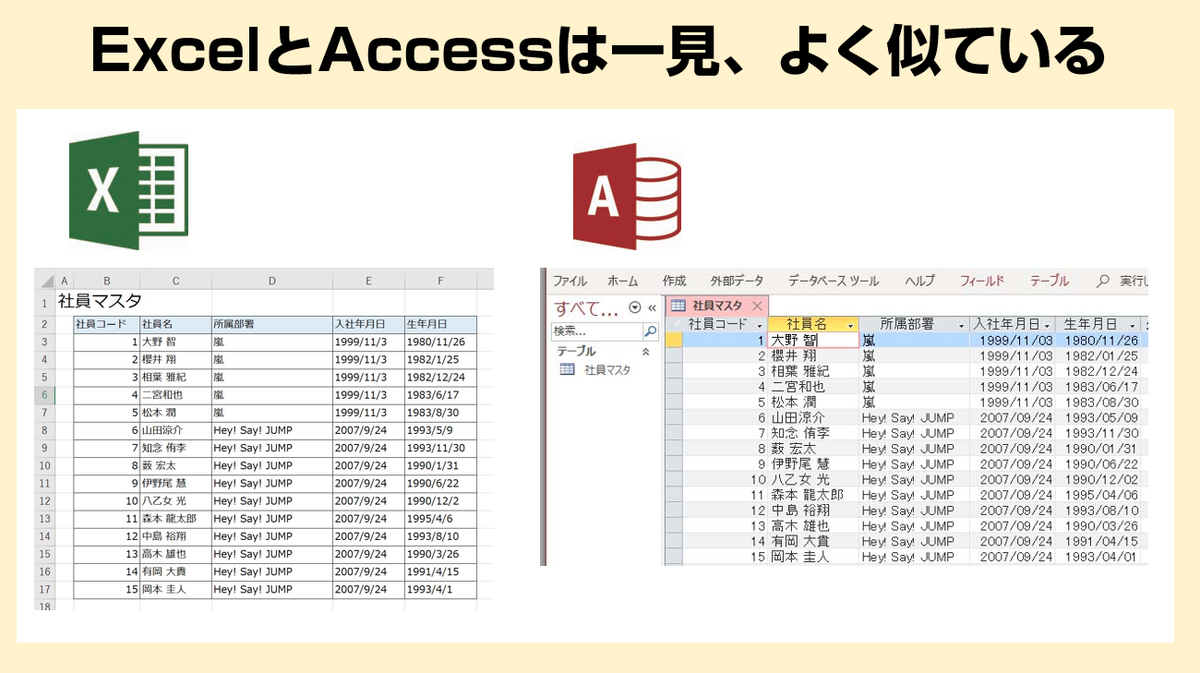The height and width of the screenshot is (673, 1200).
Task: Open the 生年月日 column filter dropdown in Access
Action: click(x=1132, y=325)
